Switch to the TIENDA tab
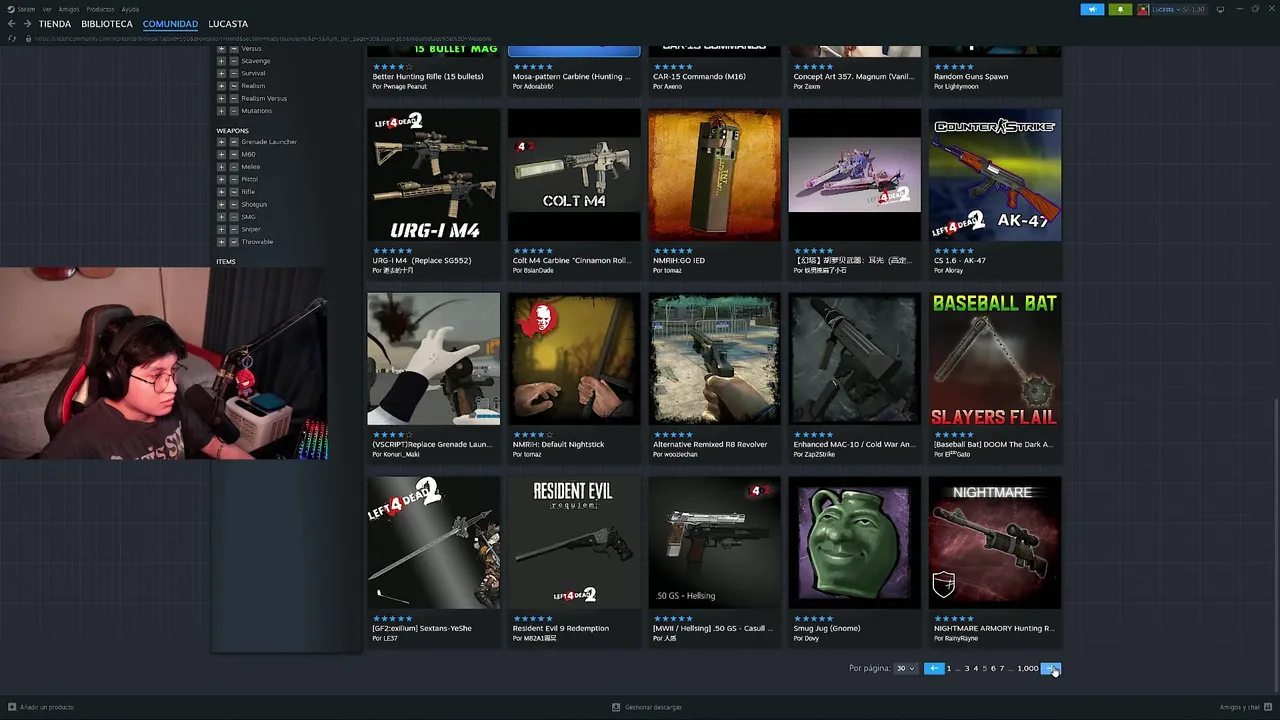The height and width of the screenshot is (720, 1280). coord(55,24)
